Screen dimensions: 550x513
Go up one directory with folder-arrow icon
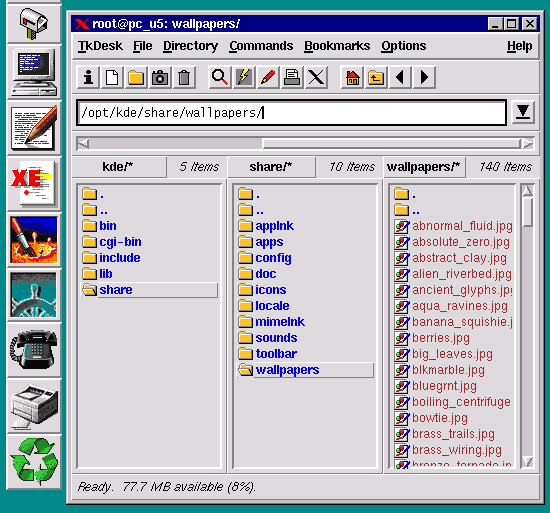[376, 77]
